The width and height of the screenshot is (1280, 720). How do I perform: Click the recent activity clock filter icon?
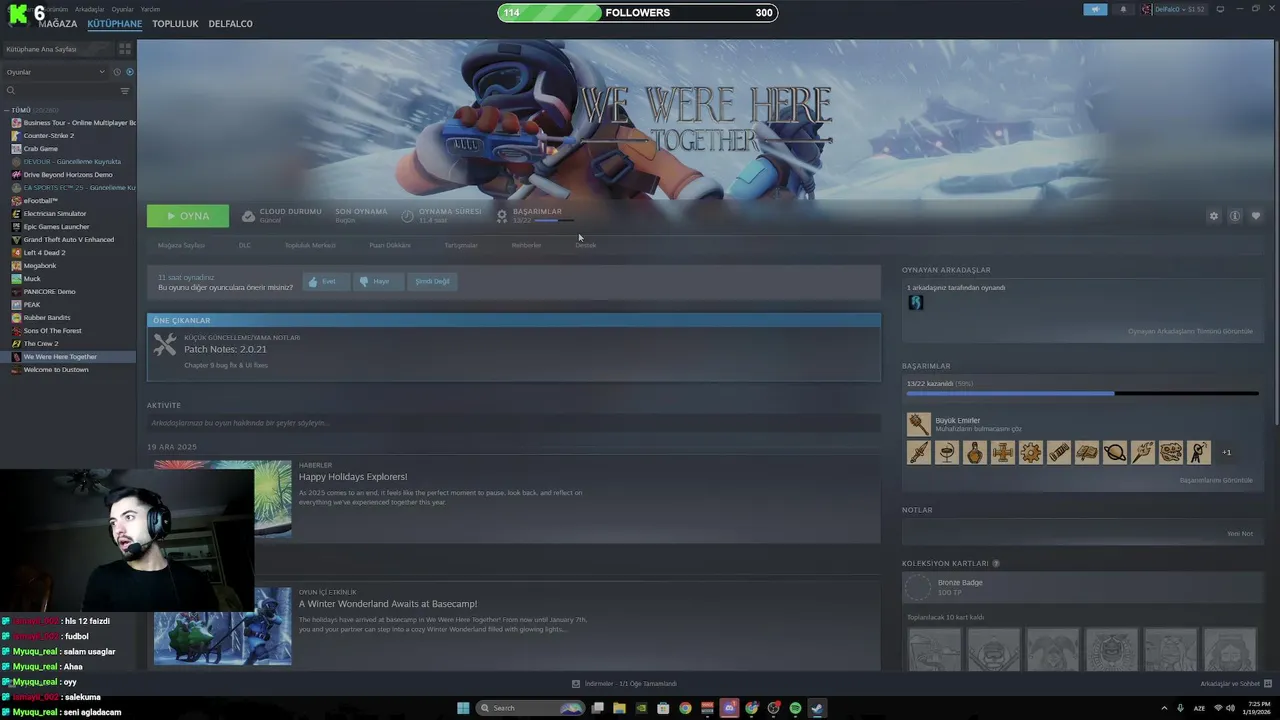tap(116, 72)
